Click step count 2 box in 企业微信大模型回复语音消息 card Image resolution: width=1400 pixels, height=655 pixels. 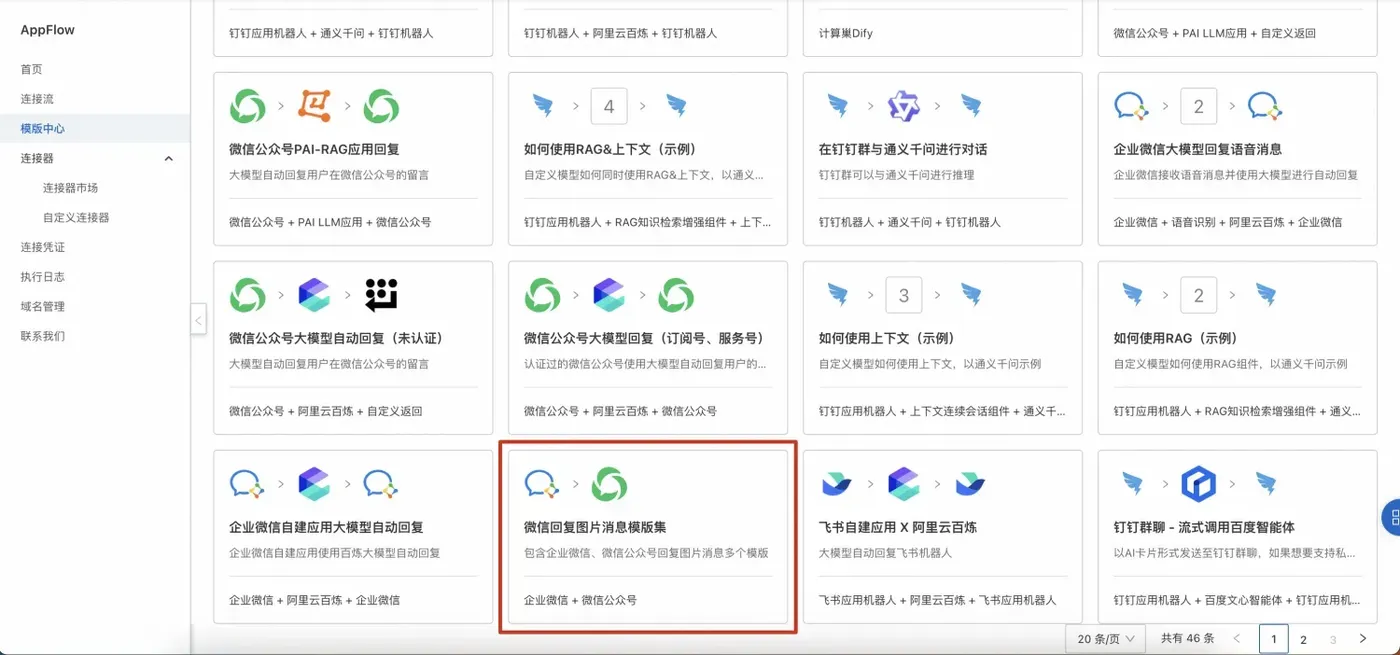[1199, 106]
